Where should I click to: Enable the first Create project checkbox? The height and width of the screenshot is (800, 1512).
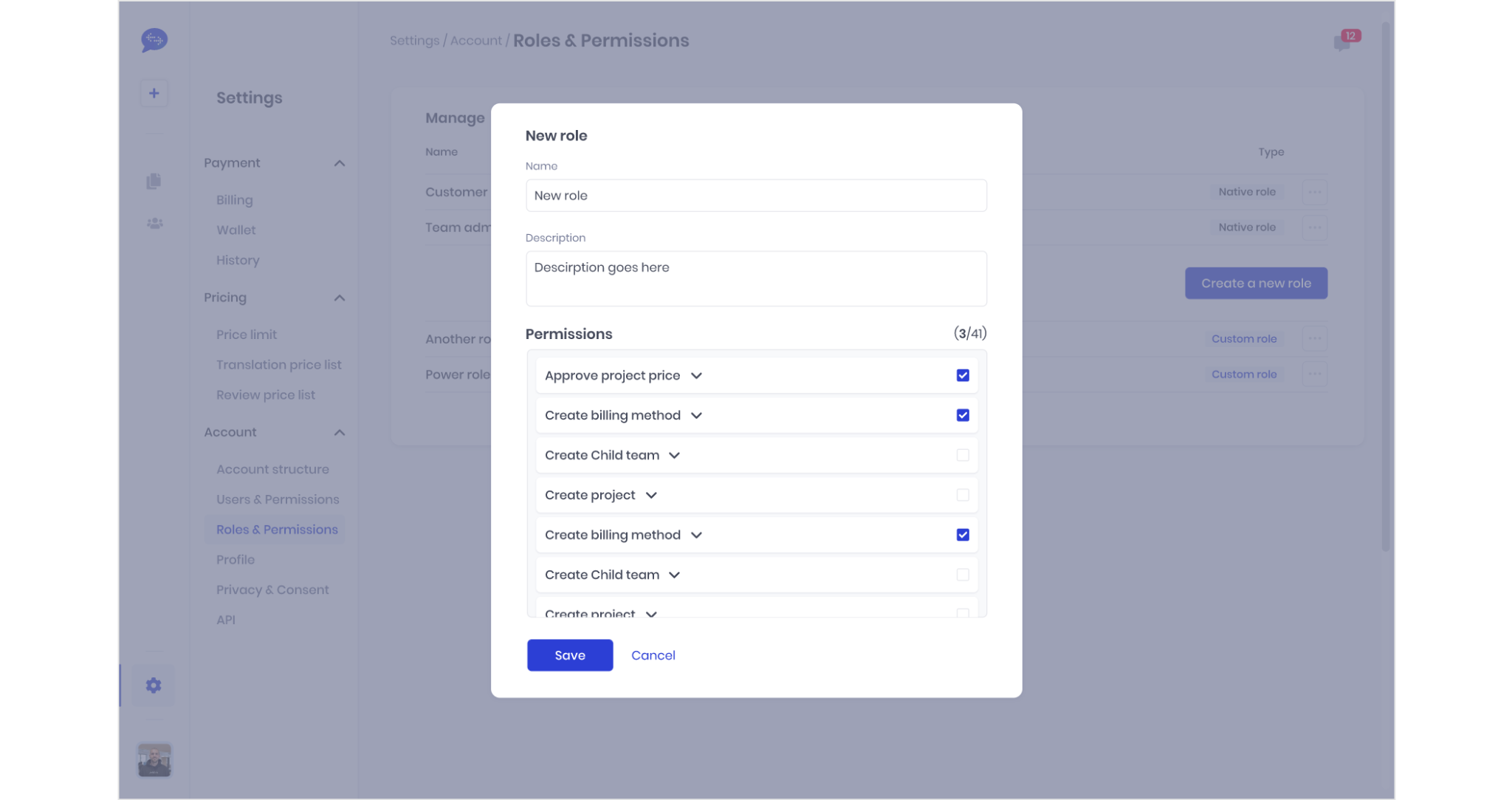(963, 495)
